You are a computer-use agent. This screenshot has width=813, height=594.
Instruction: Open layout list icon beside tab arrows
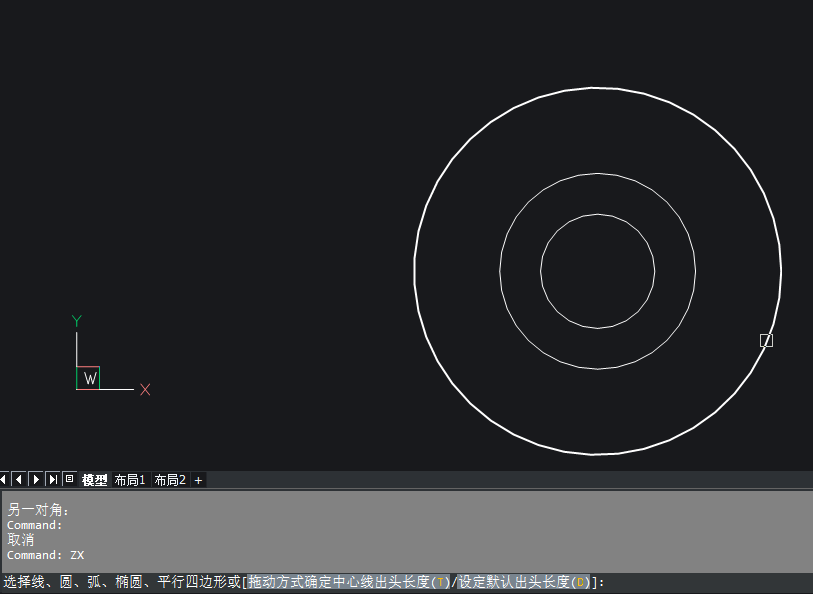click(x=69, y=479)
